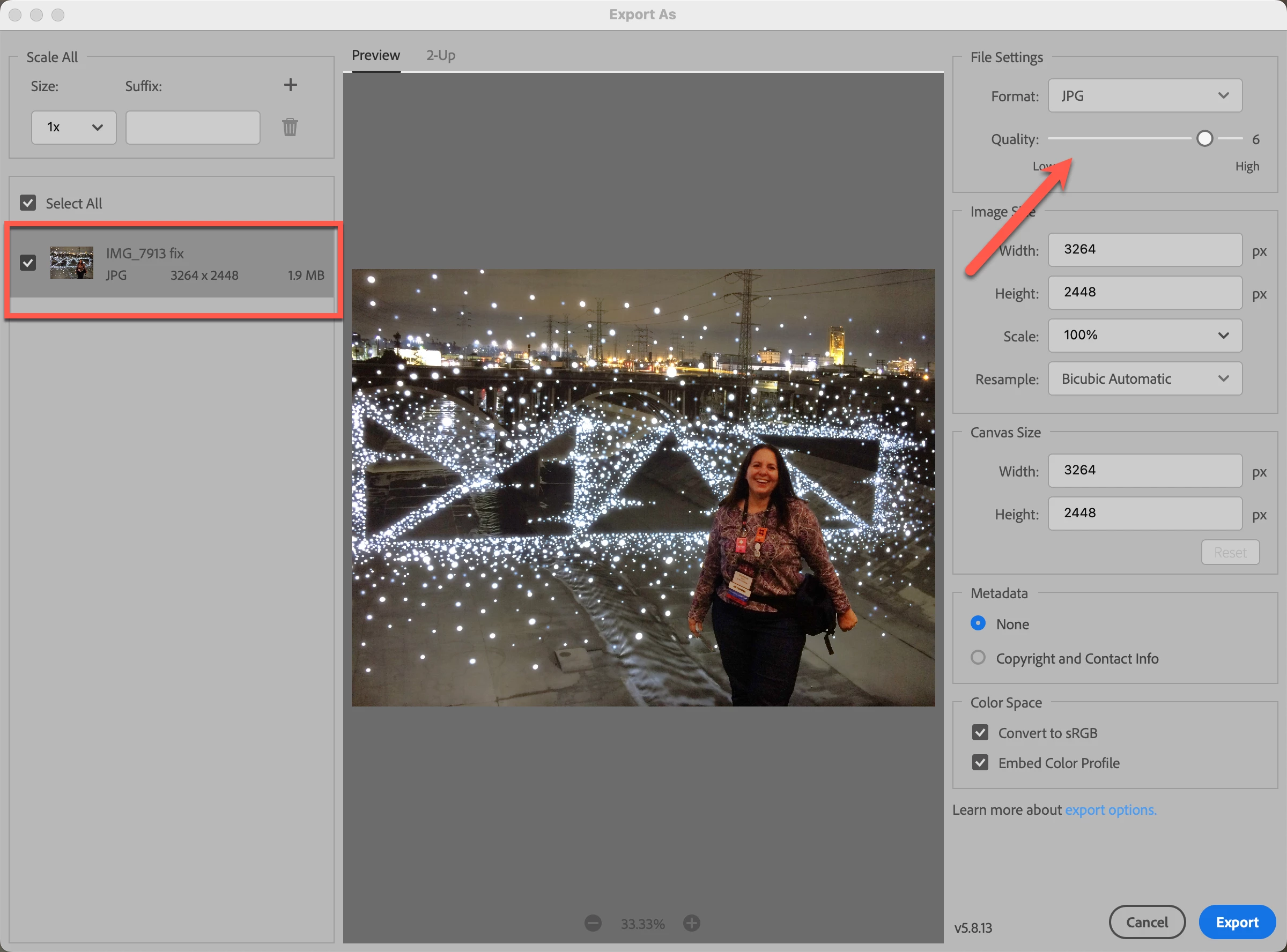Switch to the 2-Up tab
1287x952 pixels.
coord(440,55)
